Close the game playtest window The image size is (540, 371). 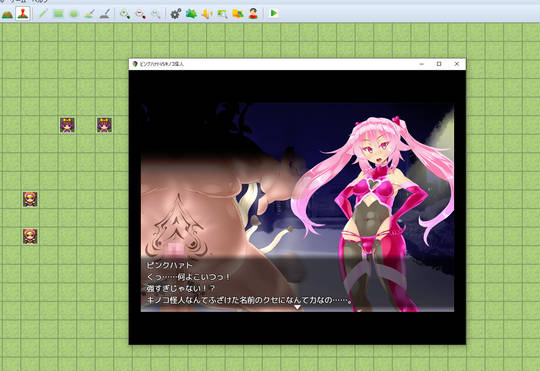coord(457,64)
